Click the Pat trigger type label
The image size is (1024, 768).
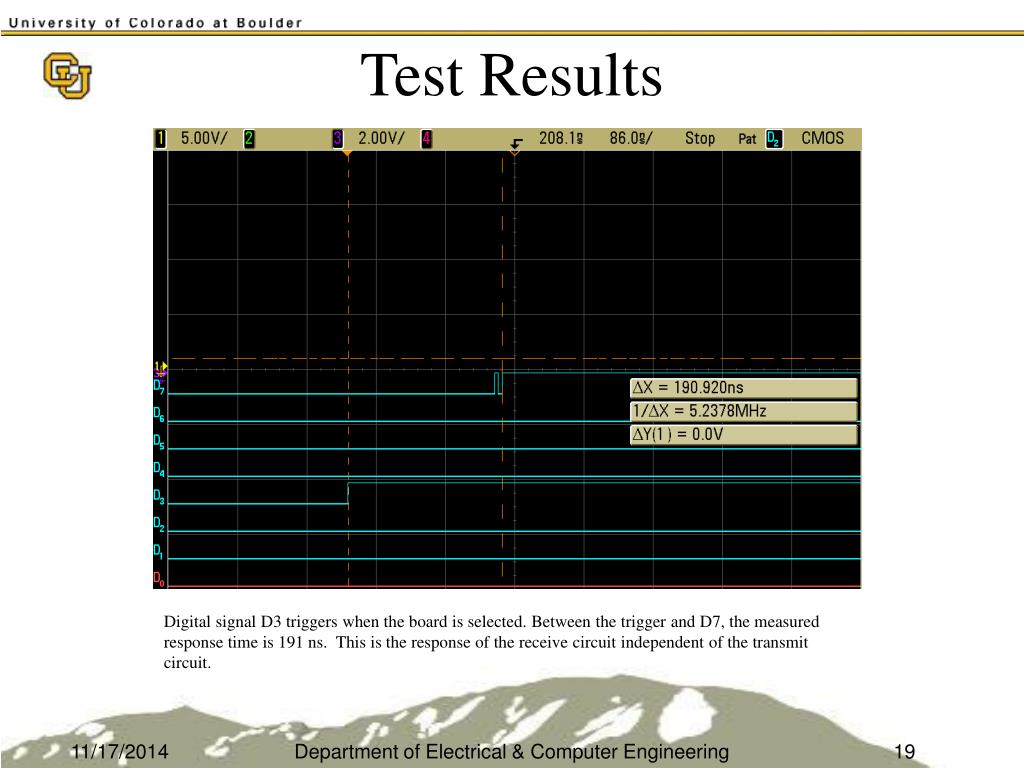(x=747, y=139)
